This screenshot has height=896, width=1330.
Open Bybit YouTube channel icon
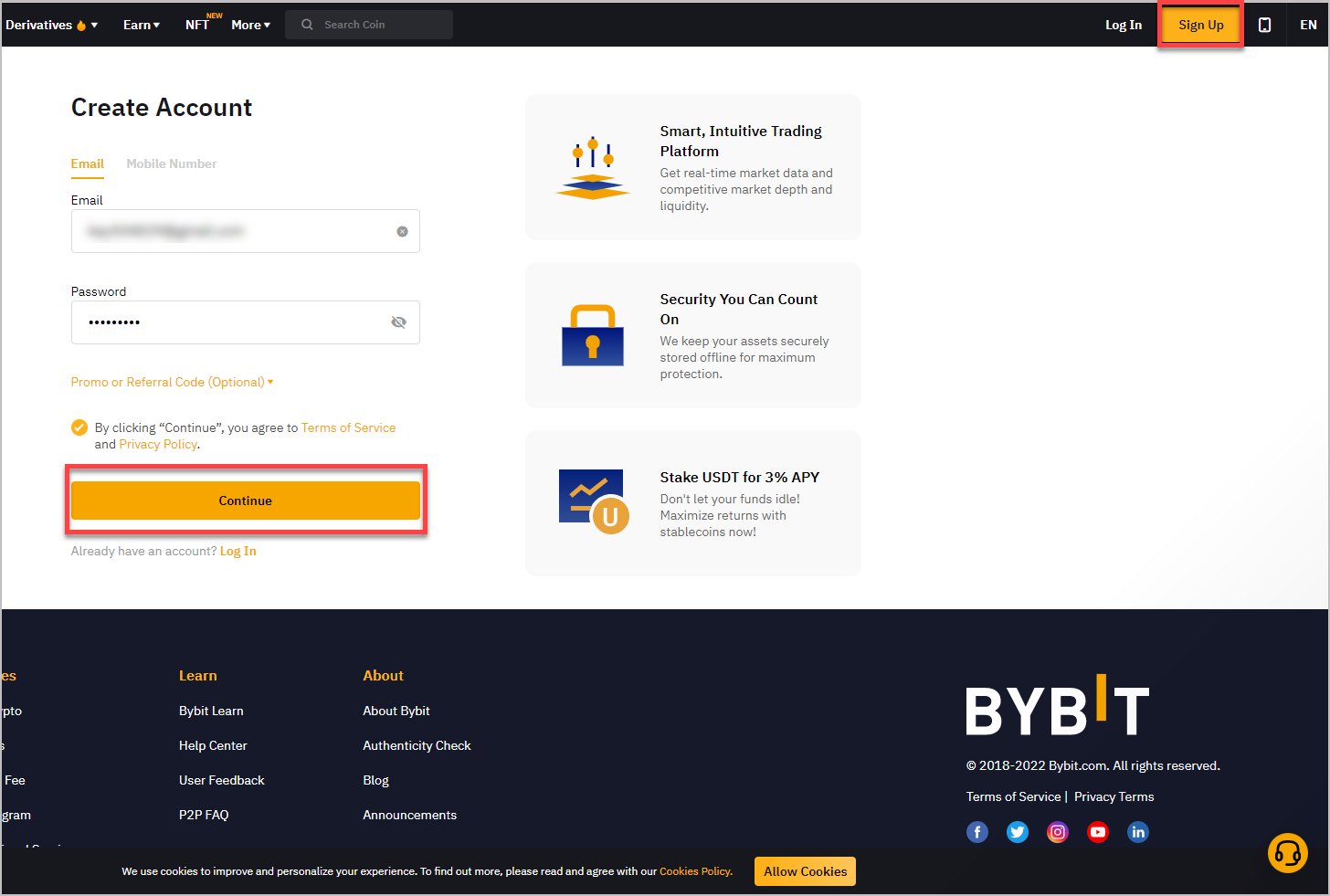pos(1098,832)
